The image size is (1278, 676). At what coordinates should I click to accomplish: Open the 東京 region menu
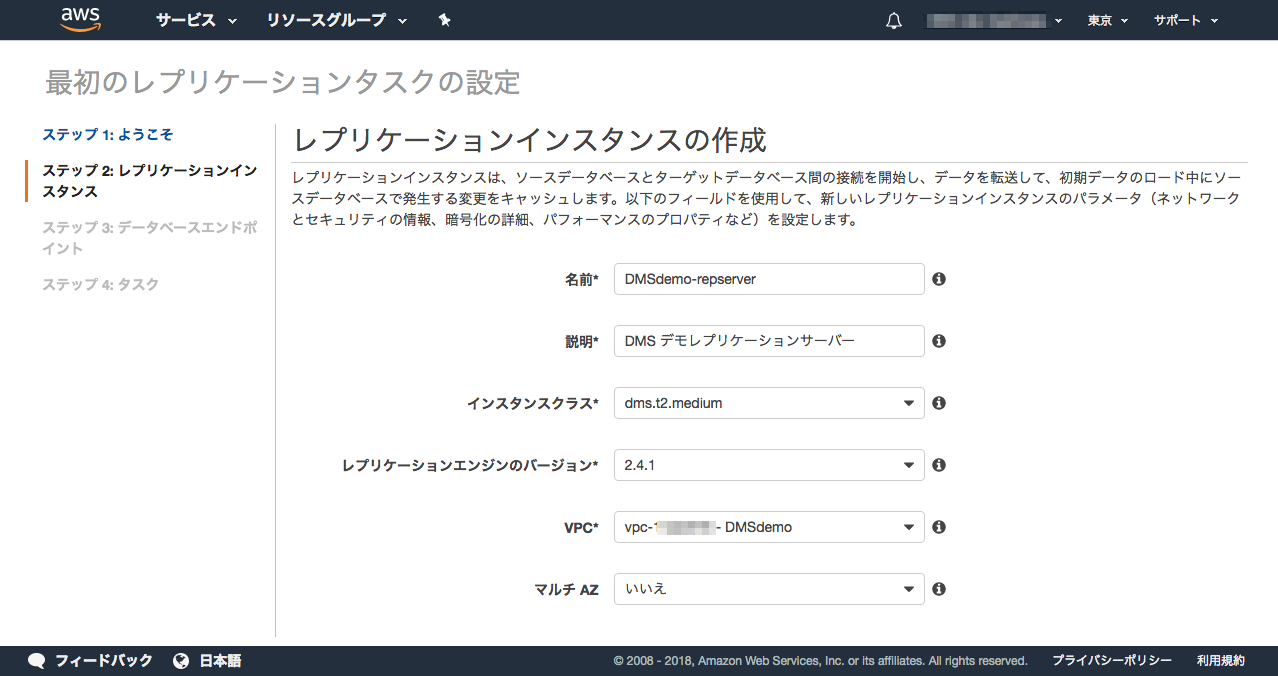[1107, 20]
